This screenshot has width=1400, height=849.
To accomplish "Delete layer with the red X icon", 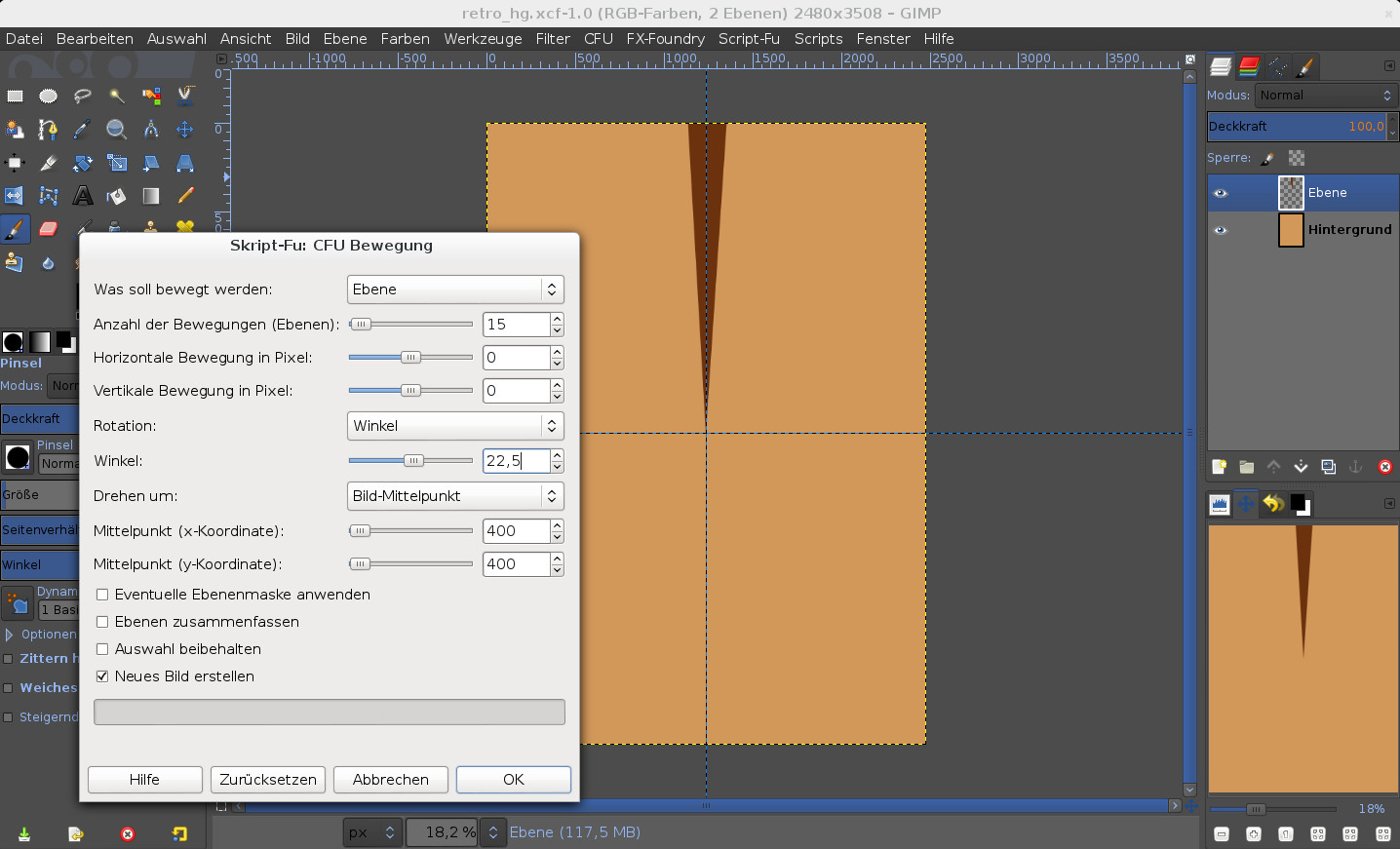I will coord(1384,467).
